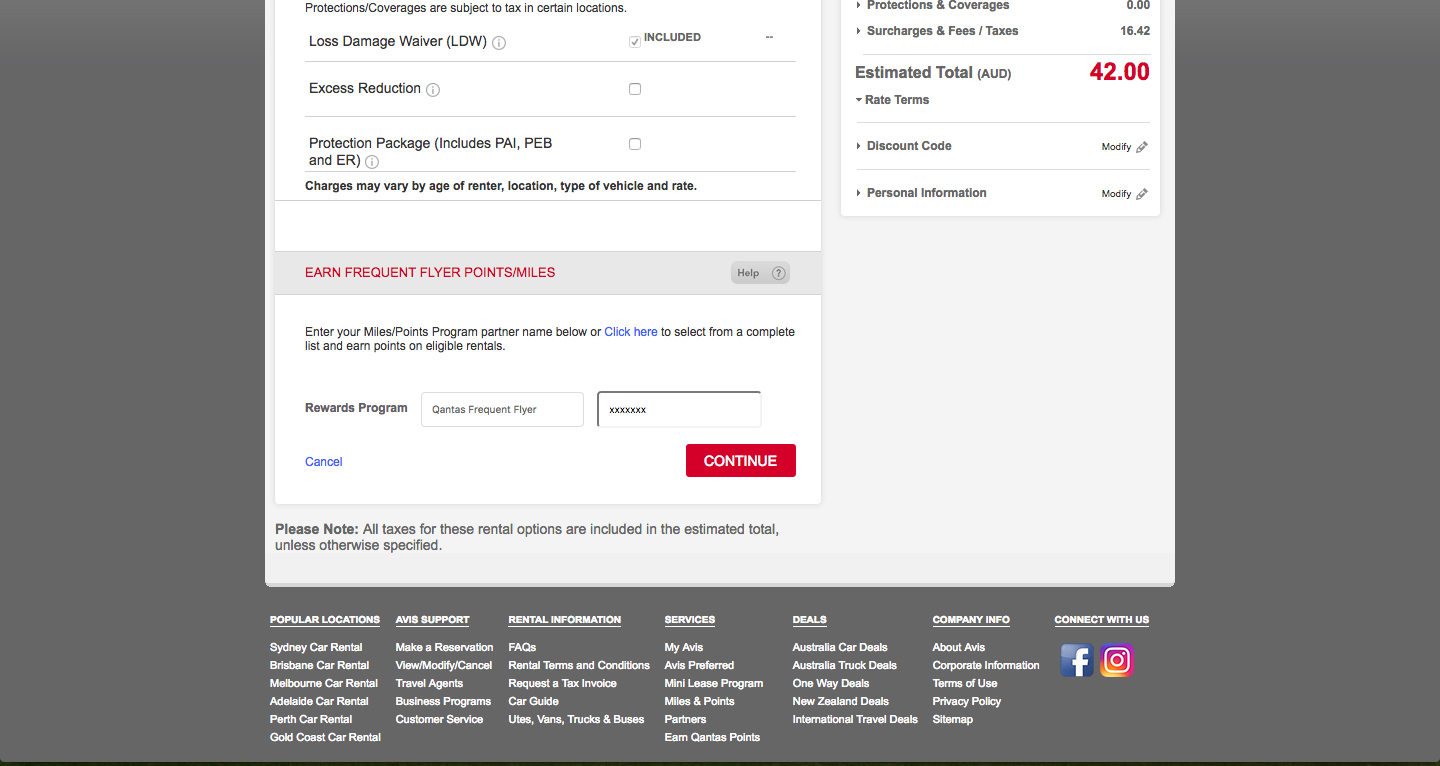Check the Protection Package checkbox
The width and height of the screenshot is (1440, 766).
635,144
